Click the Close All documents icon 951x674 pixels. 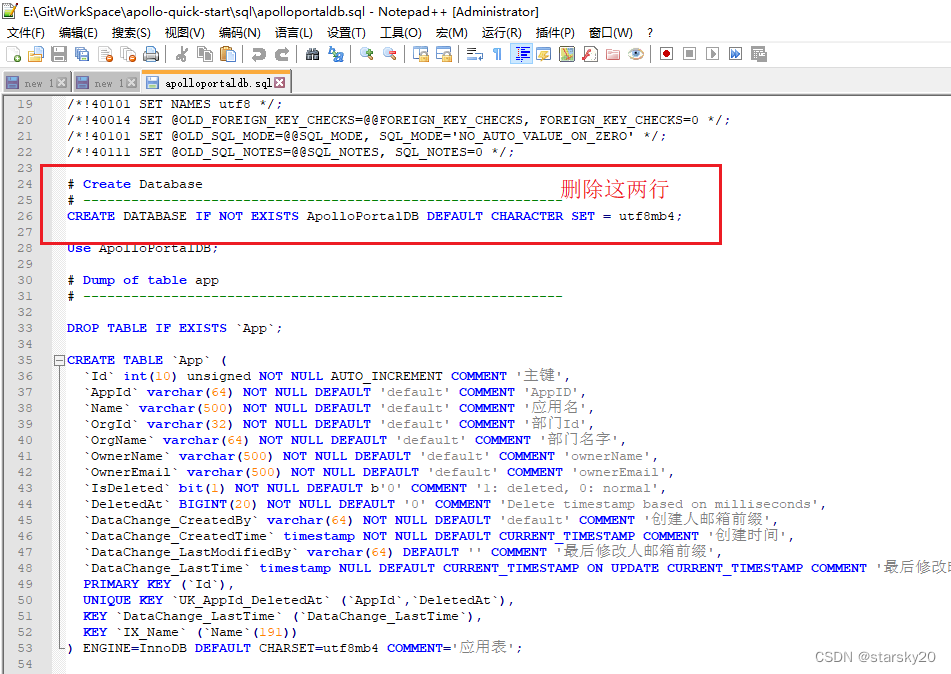pos(128,55)
